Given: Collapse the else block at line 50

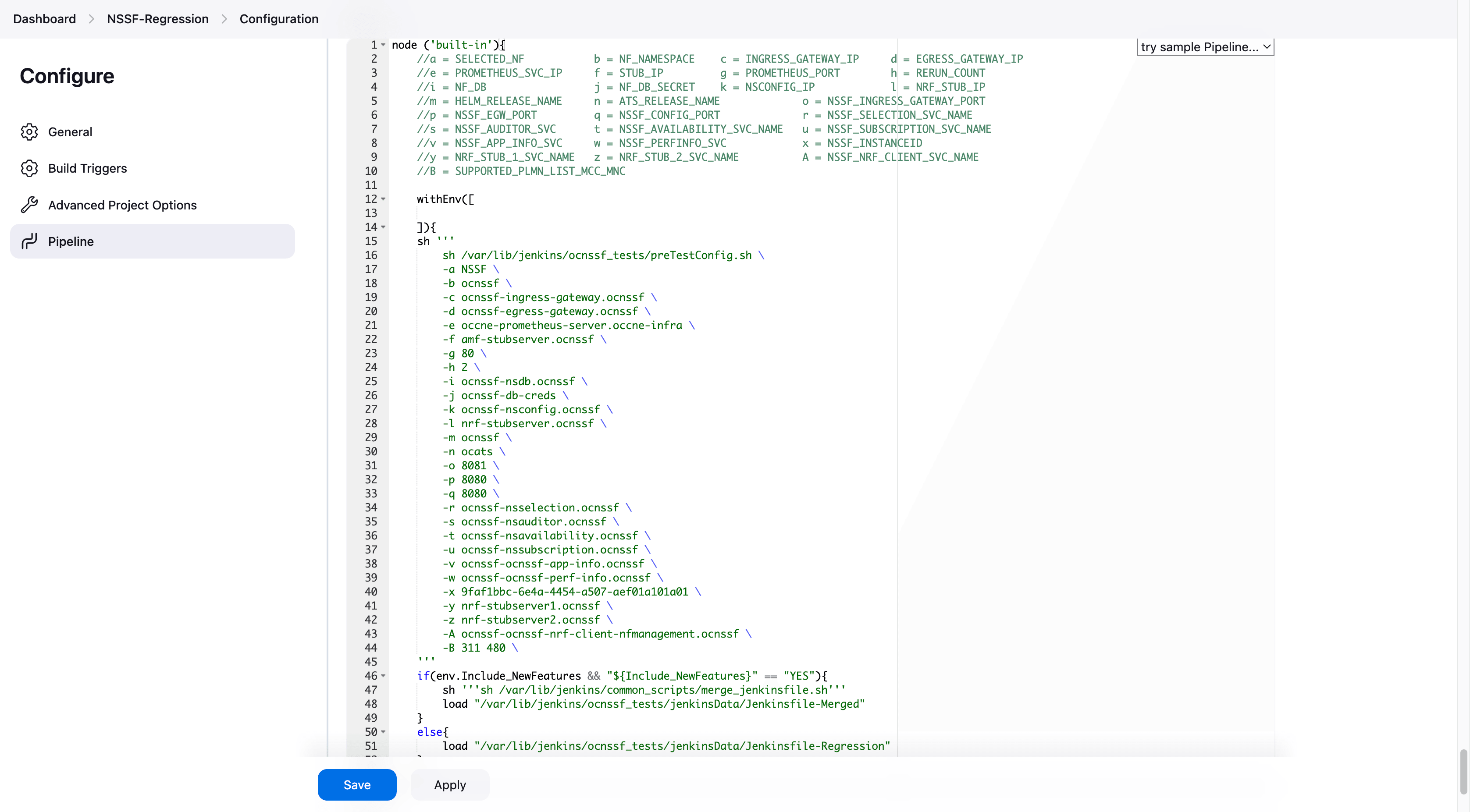Looking at the screenshot, I should [384, 732].
